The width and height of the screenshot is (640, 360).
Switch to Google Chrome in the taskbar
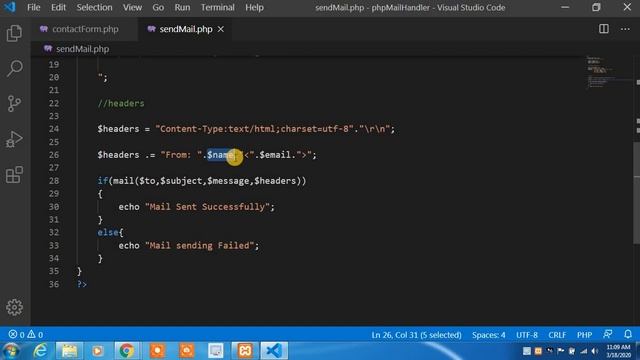(x=127, y=351)
